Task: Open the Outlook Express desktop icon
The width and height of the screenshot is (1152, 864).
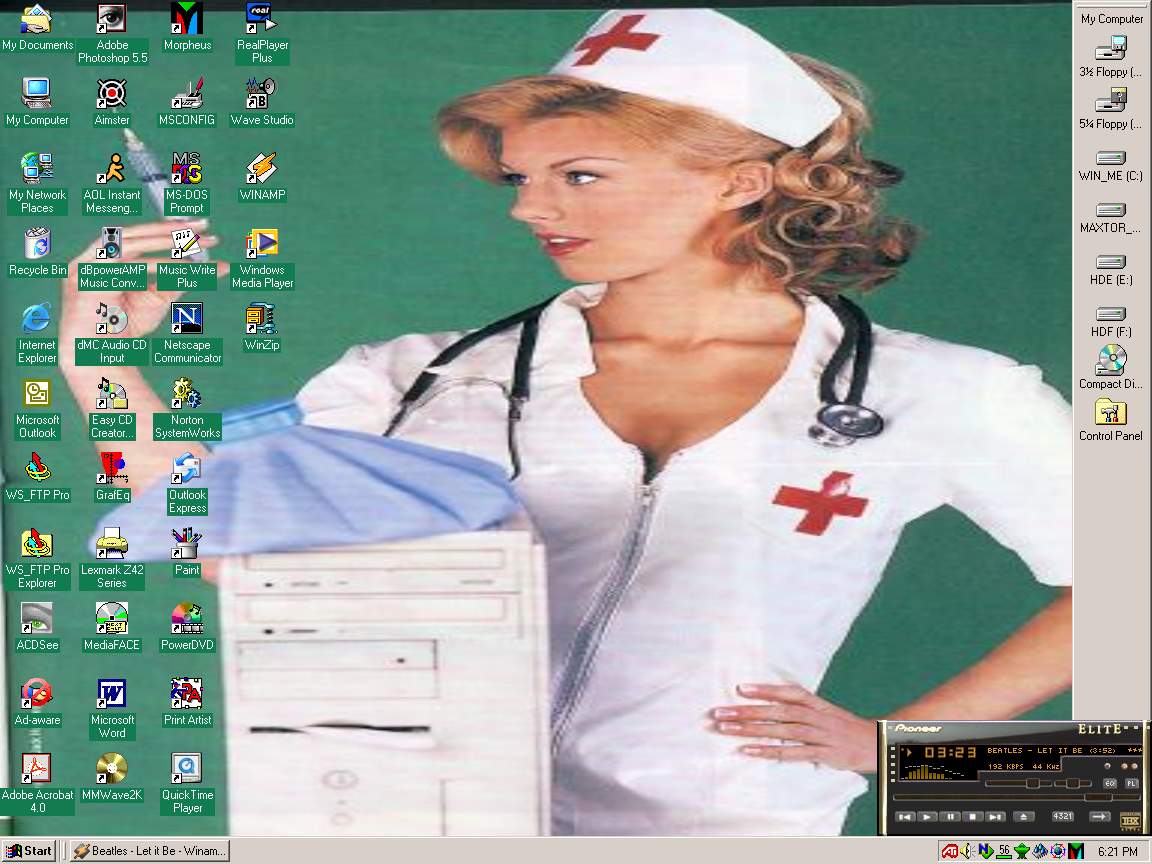Action: 187,483
